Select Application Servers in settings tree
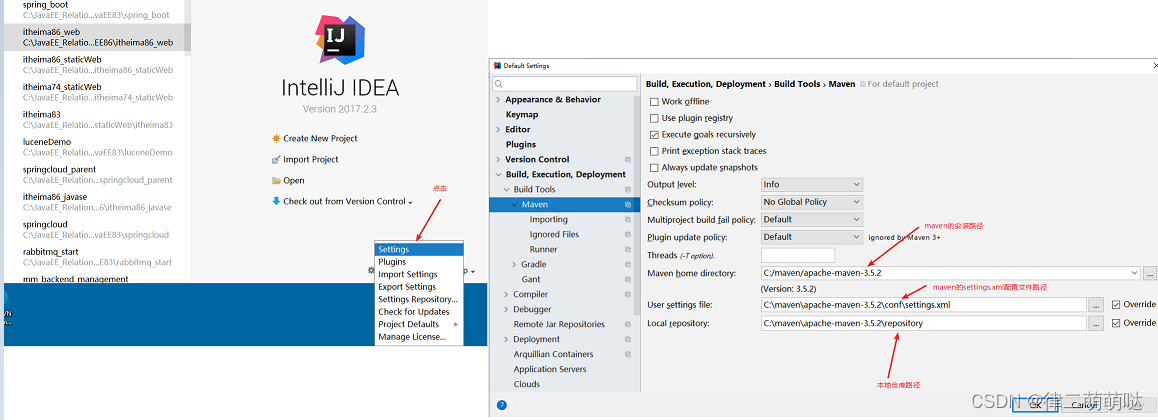1158x420 pixels. point(550,369)
